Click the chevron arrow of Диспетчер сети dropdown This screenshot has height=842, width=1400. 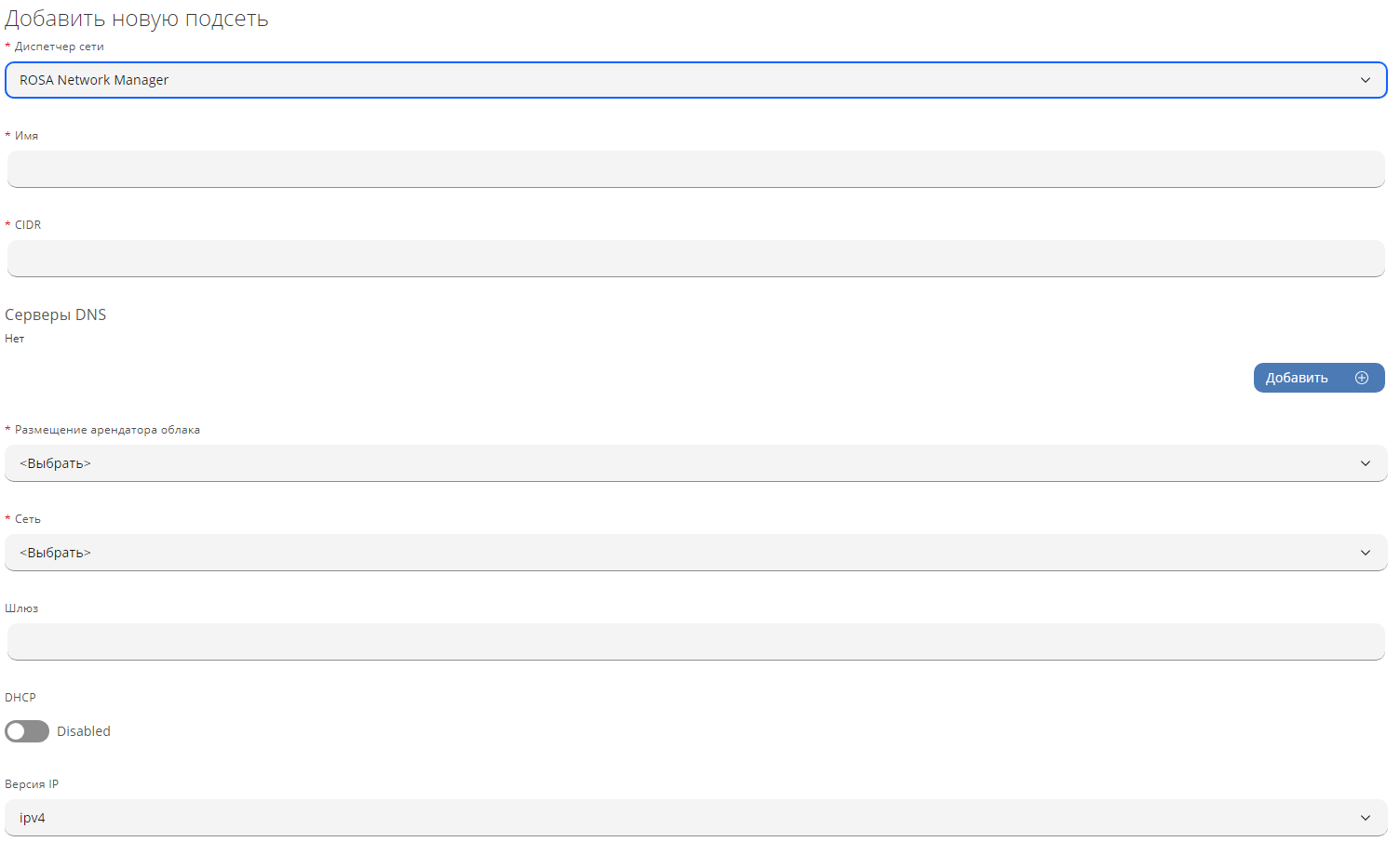1366,80
